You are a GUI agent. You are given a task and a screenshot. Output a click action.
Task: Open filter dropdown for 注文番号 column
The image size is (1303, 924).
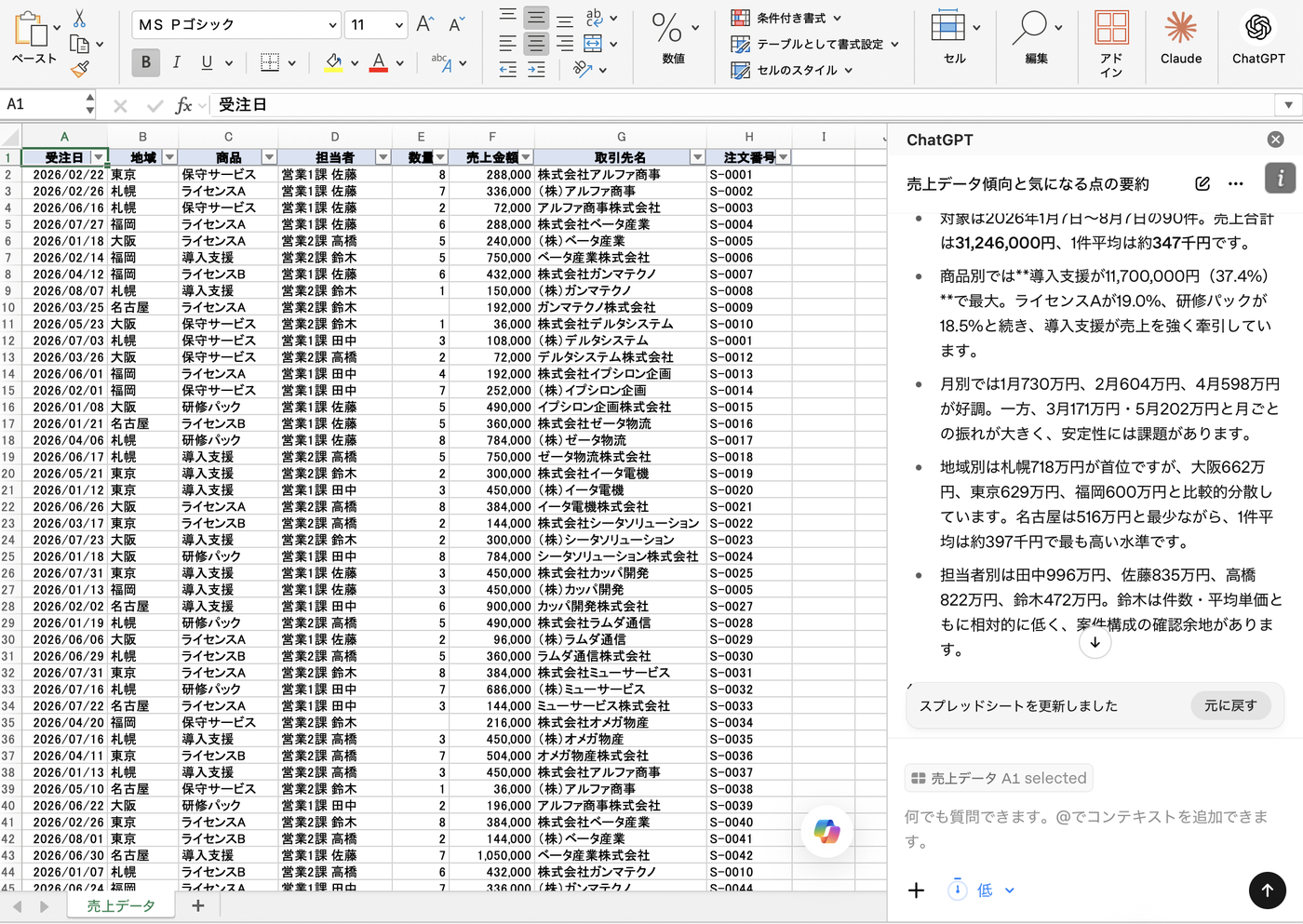point(784,157)
